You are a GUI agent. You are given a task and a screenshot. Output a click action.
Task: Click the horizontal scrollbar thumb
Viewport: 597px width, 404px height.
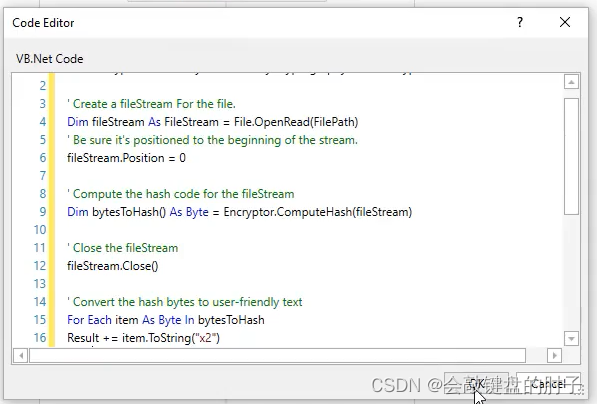278,356
